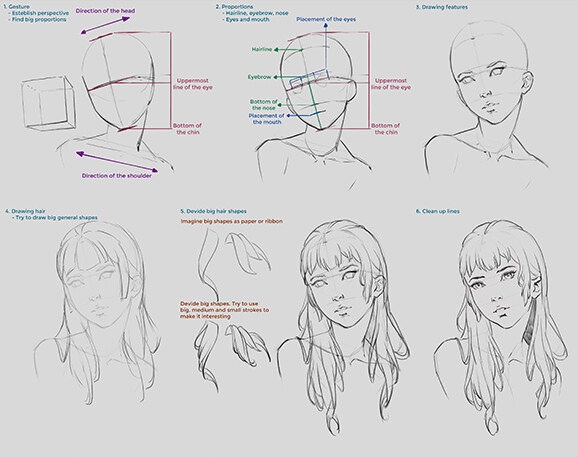Image resolution: width=578 pixels, height=457 pixels.
Task: Click "Uppermost line of the eye" in step 1
Action: pyautogui.click(x=193, y=84)
